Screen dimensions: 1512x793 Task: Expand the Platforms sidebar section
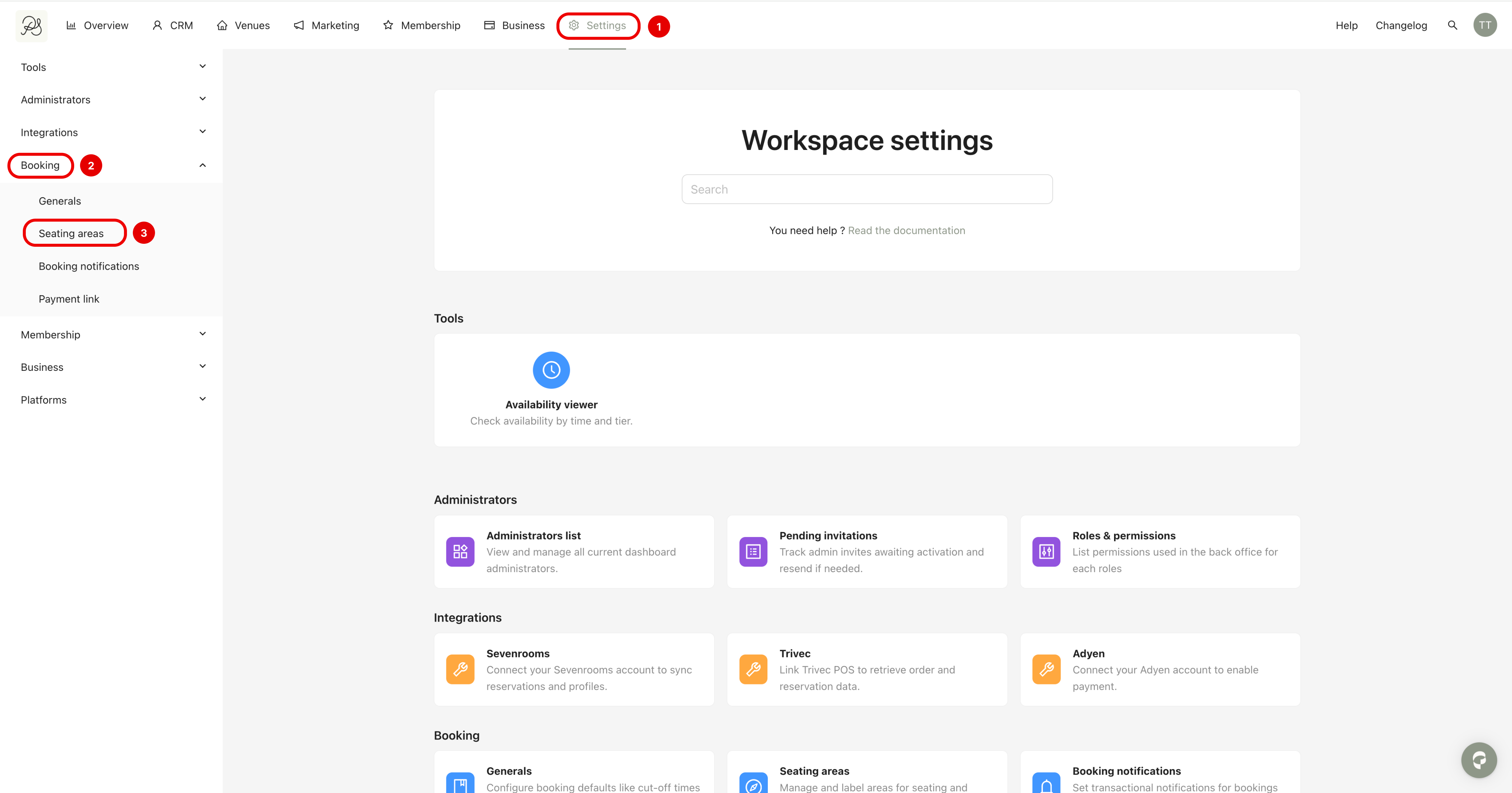203,399
